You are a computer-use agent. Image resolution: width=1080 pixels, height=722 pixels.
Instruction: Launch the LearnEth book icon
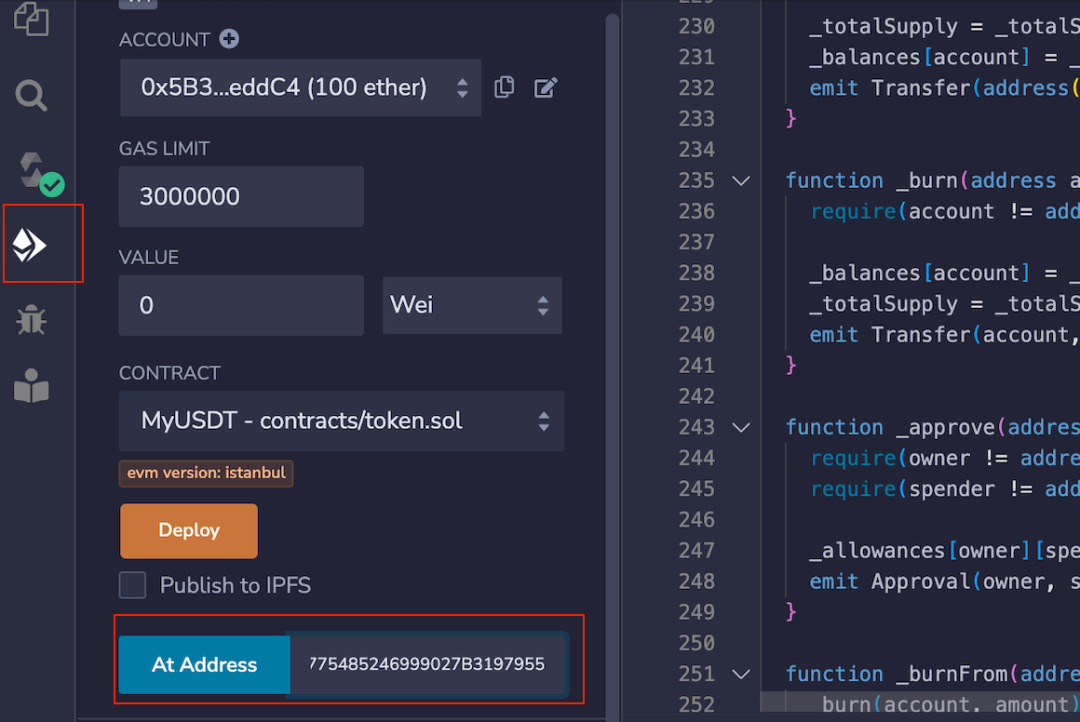(31, 388)
